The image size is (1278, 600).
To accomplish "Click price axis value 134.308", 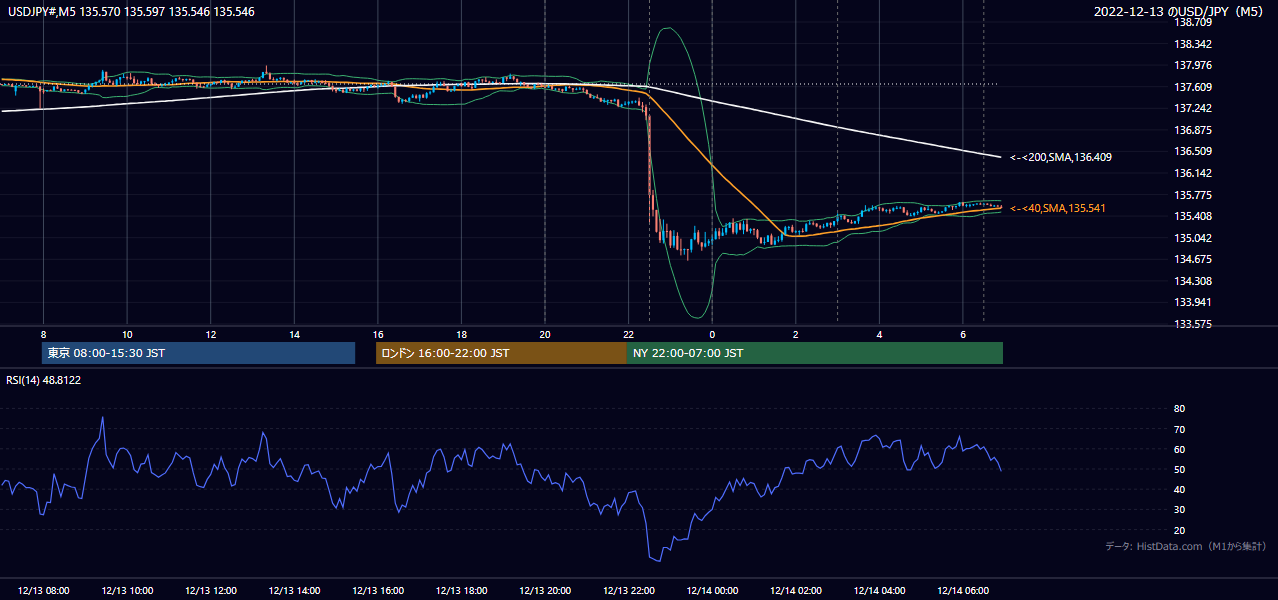I will pyautogui.click(x=1192, y=281).
